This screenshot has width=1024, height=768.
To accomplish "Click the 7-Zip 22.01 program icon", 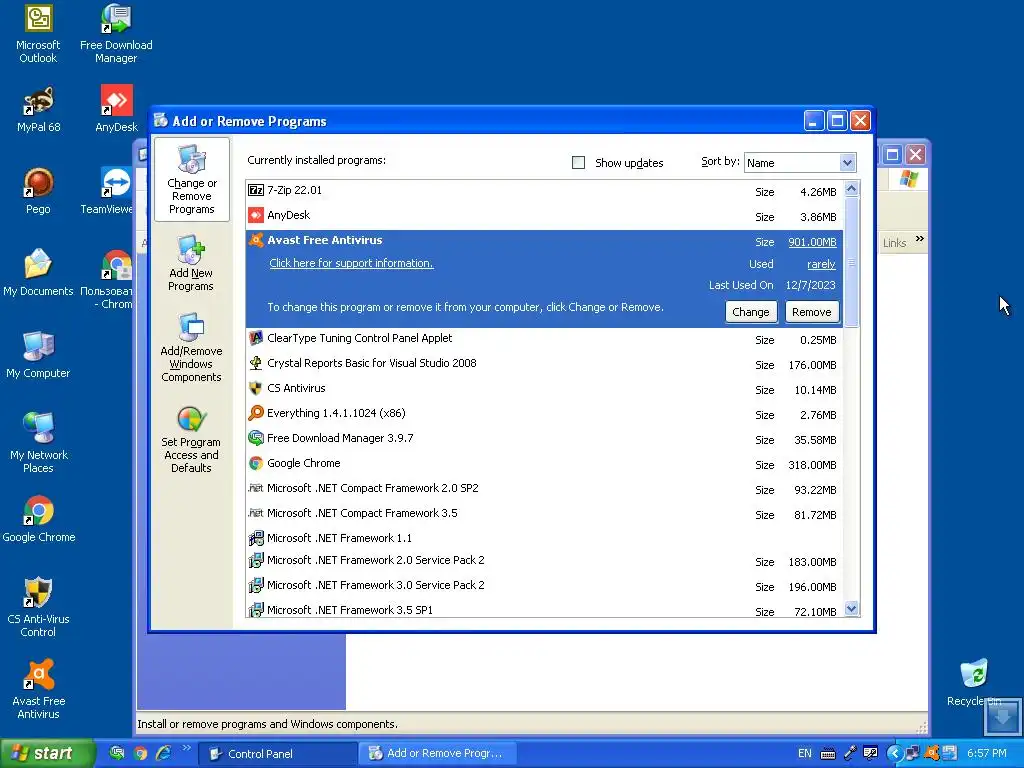I will tap(256, 190).
